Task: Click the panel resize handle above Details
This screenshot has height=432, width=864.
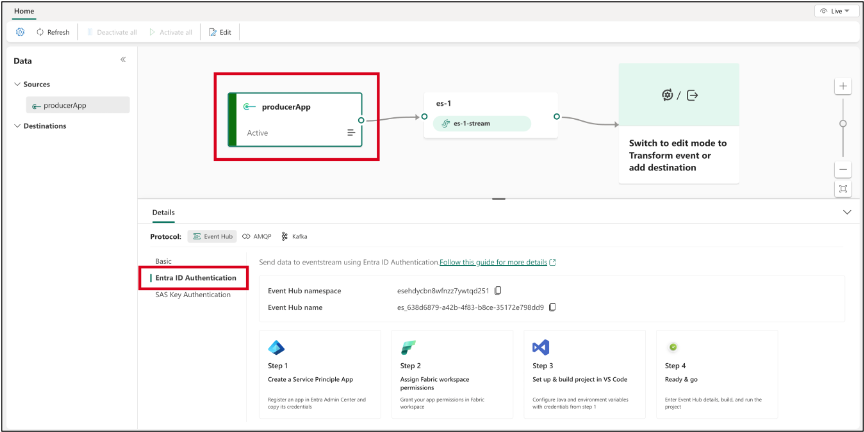Action: click(499, 199)
